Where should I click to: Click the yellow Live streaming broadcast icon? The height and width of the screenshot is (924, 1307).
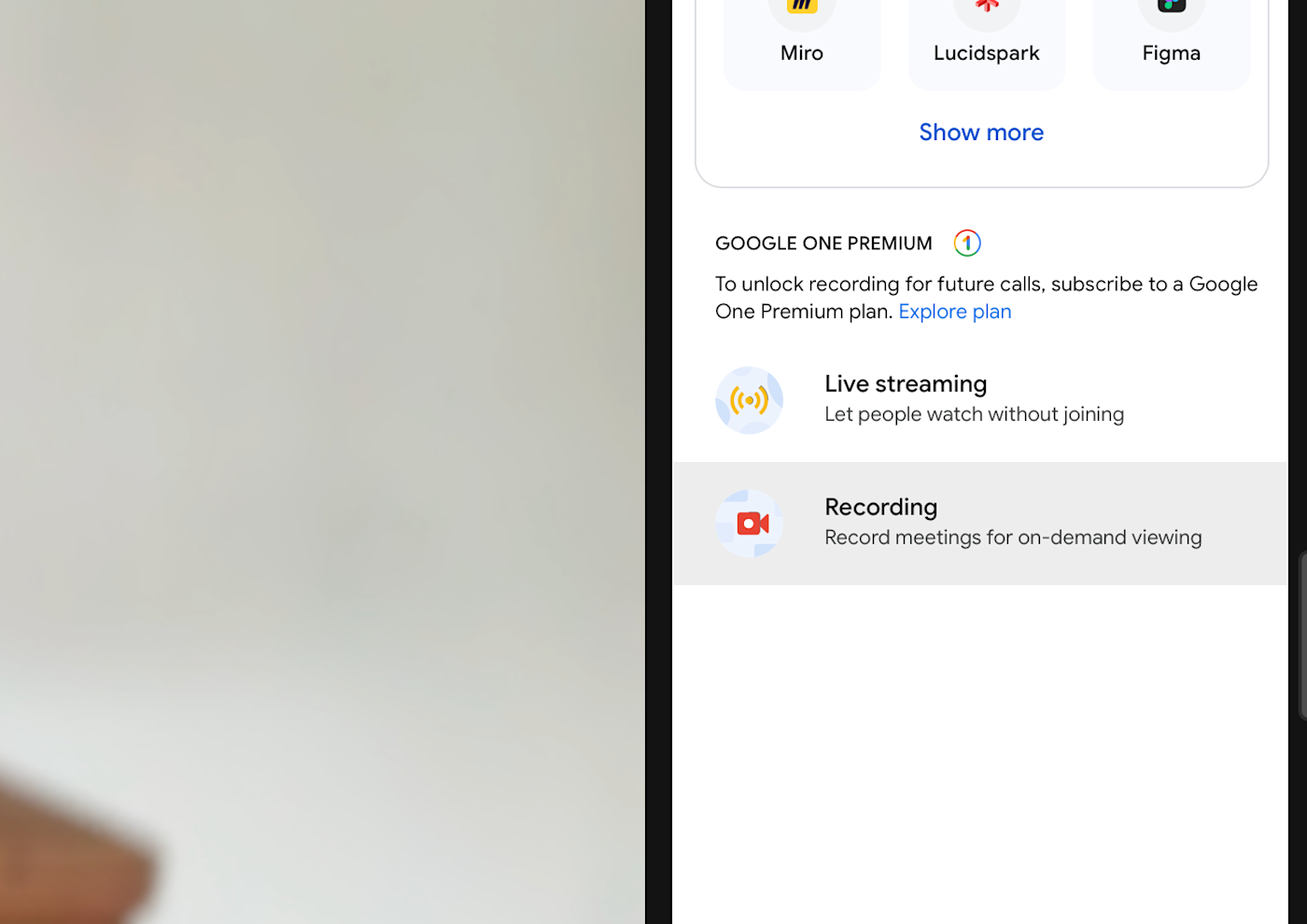pyautogui.click(x=749, y=400)
